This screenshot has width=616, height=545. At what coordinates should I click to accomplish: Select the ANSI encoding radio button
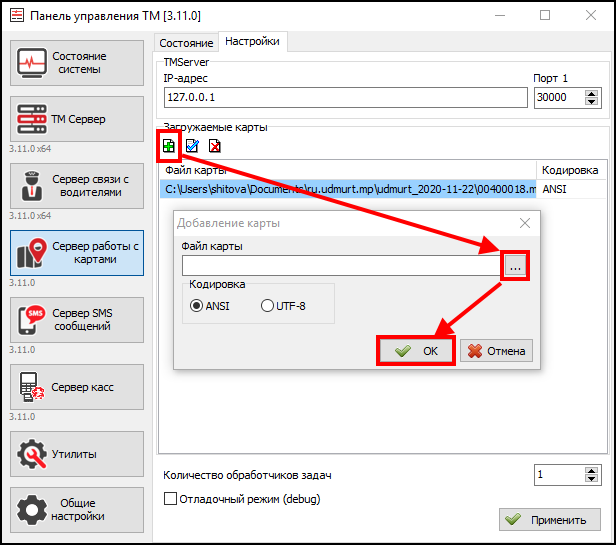tap(196, 306)
